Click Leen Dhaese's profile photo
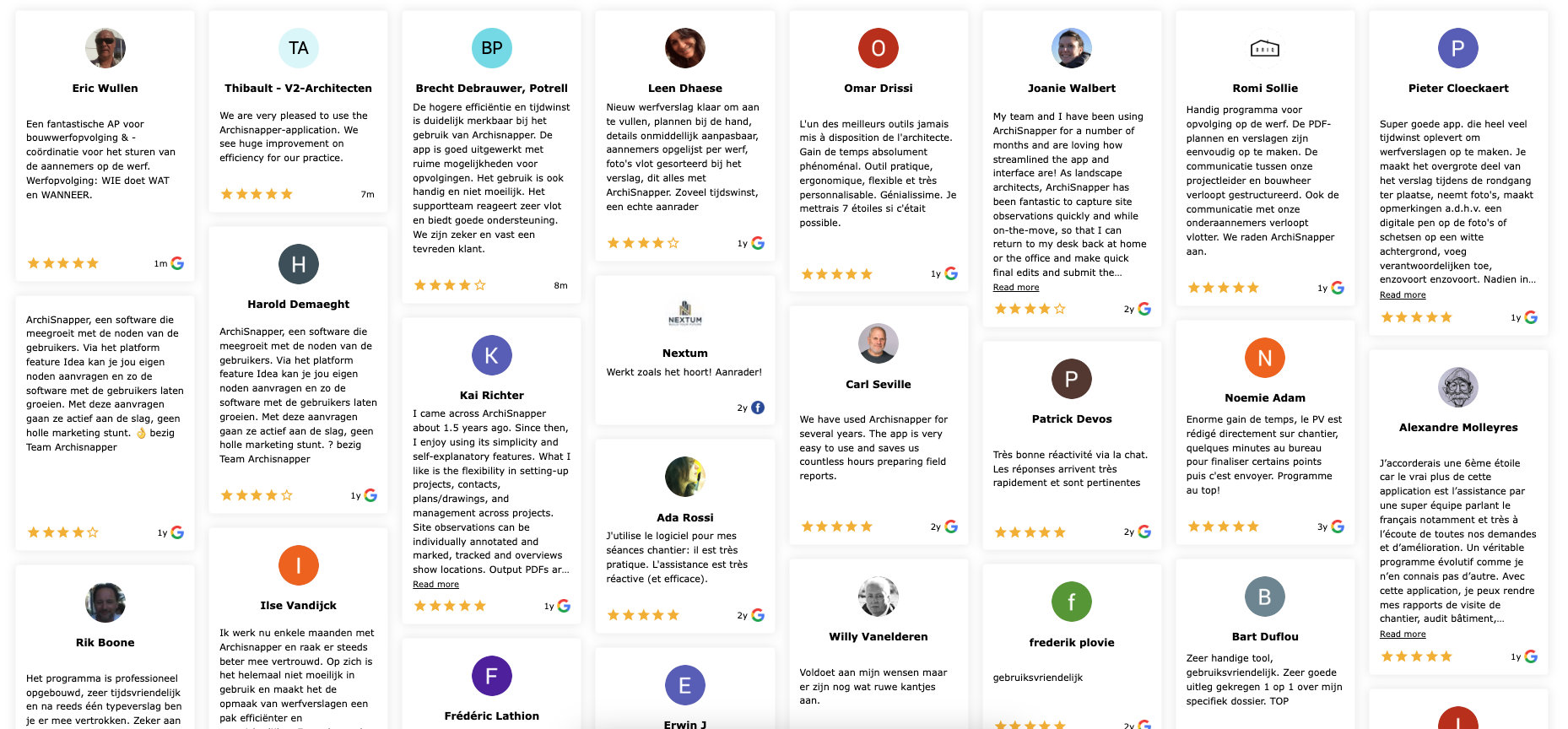 [x=684, y=48]
